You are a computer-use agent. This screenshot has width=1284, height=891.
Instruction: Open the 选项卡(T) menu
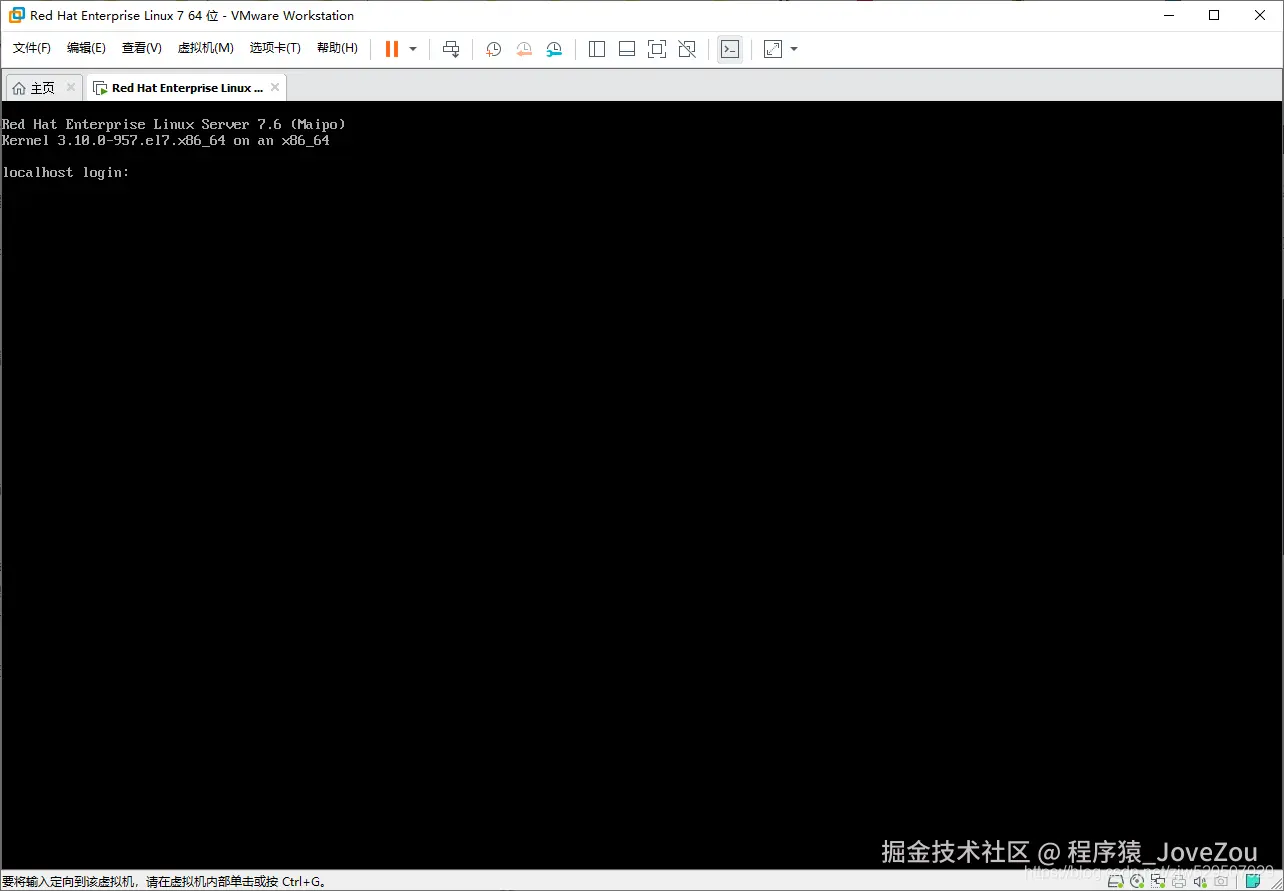pos(275,48)
